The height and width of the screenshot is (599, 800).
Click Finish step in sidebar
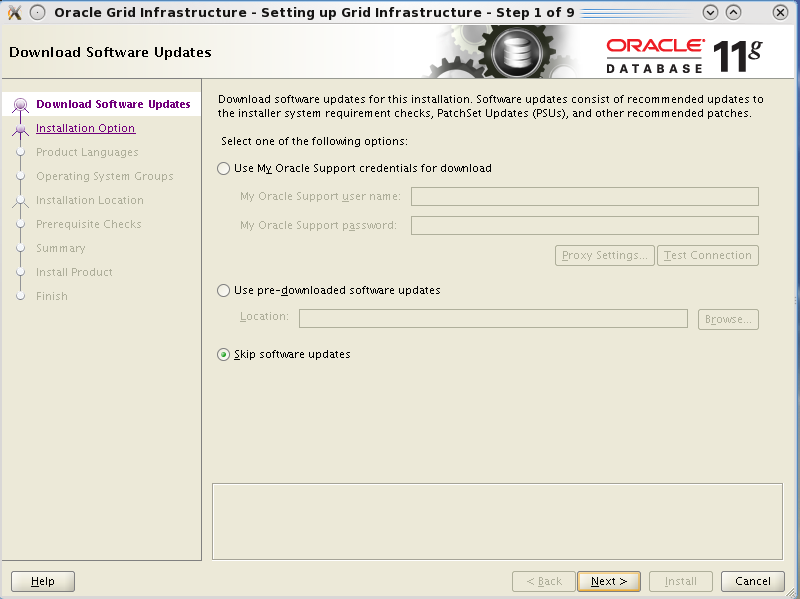52,296
